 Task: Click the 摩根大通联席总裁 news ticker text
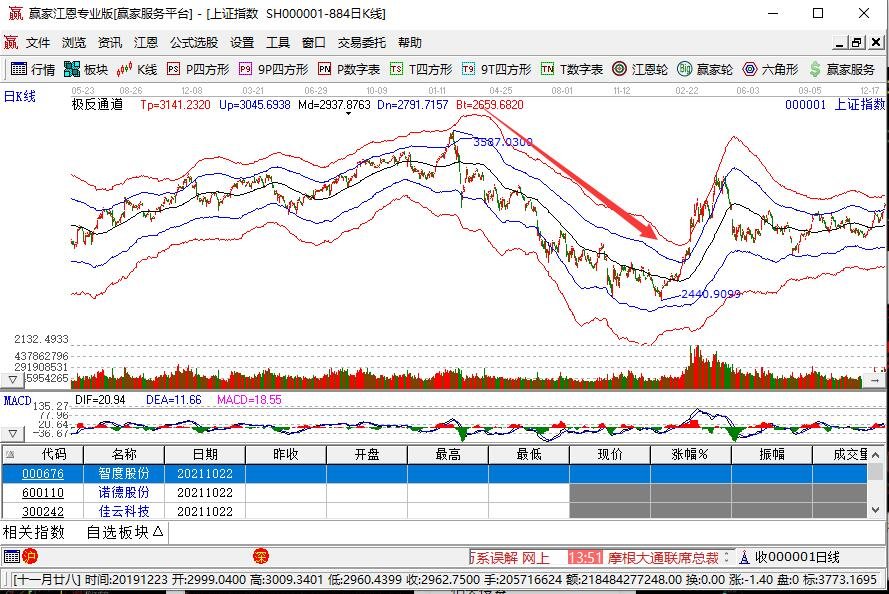coord(663,558)
